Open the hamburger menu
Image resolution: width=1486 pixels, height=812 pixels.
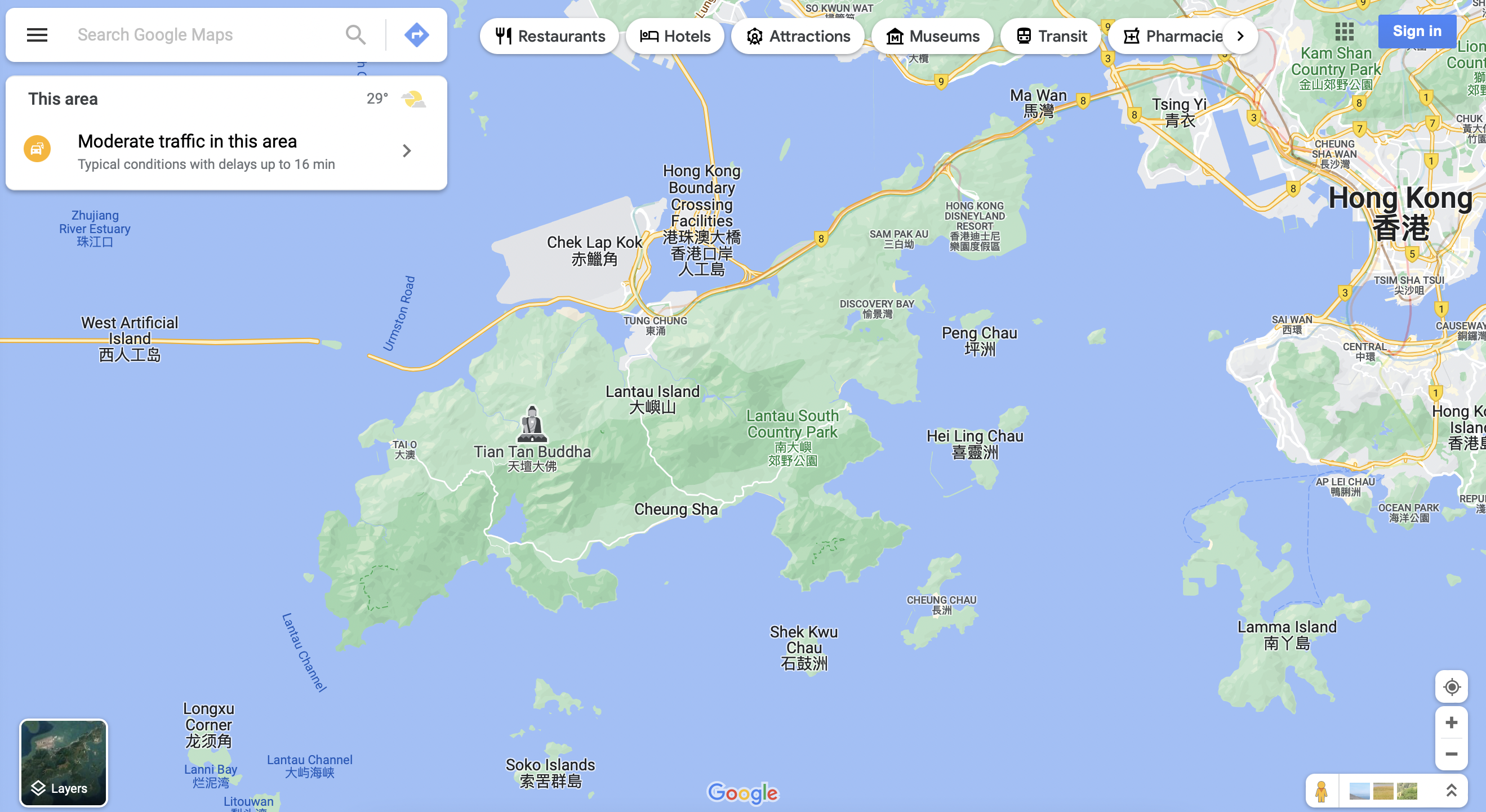pos(37,34)
